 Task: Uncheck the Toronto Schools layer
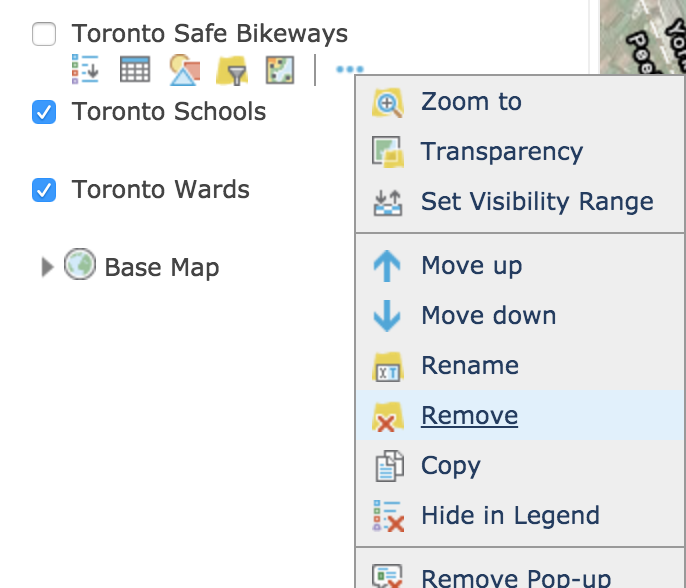click(44, 112)
